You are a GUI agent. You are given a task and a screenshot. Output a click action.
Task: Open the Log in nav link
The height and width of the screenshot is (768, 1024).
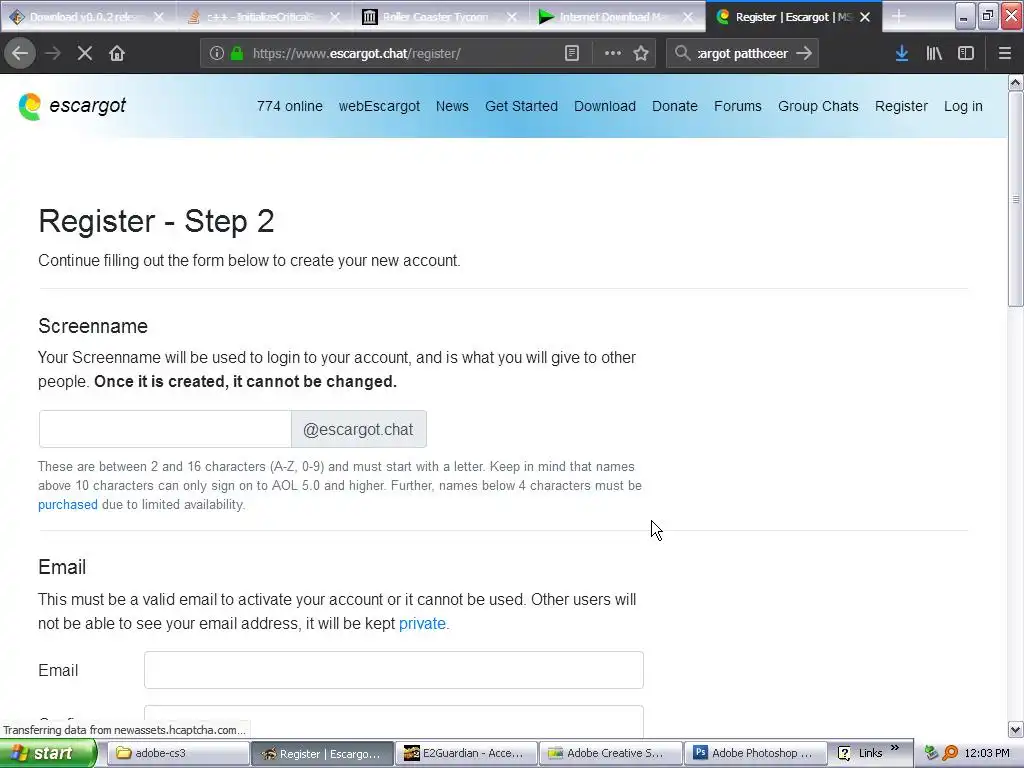point(963,106)
